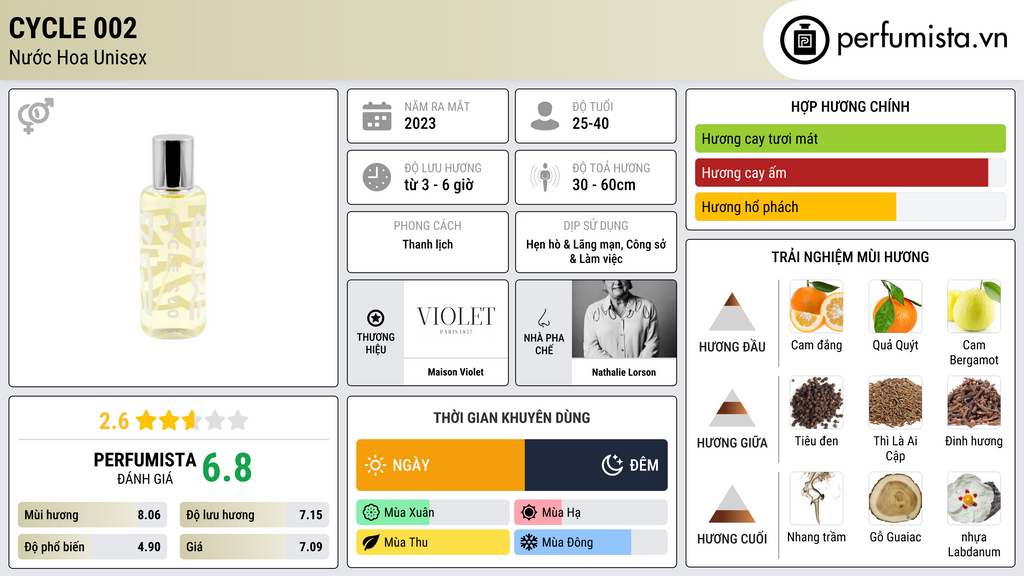Click the Hương giữa pyramid icon
Screen dimensions: 1024x576
[732, 408]
